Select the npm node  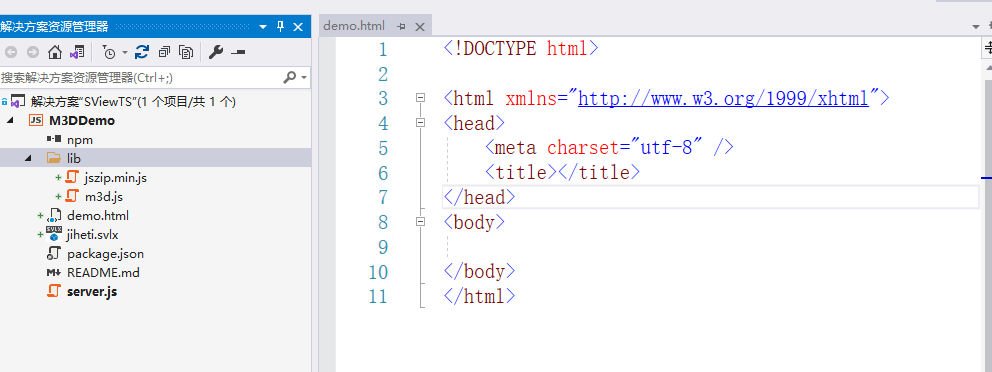[x=80, y=139]
